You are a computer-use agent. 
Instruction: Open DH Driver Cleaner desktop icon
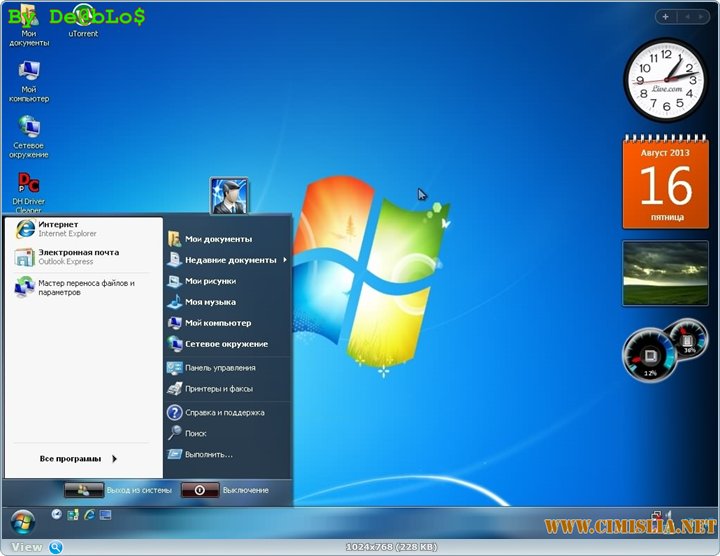tap(28, 186)
